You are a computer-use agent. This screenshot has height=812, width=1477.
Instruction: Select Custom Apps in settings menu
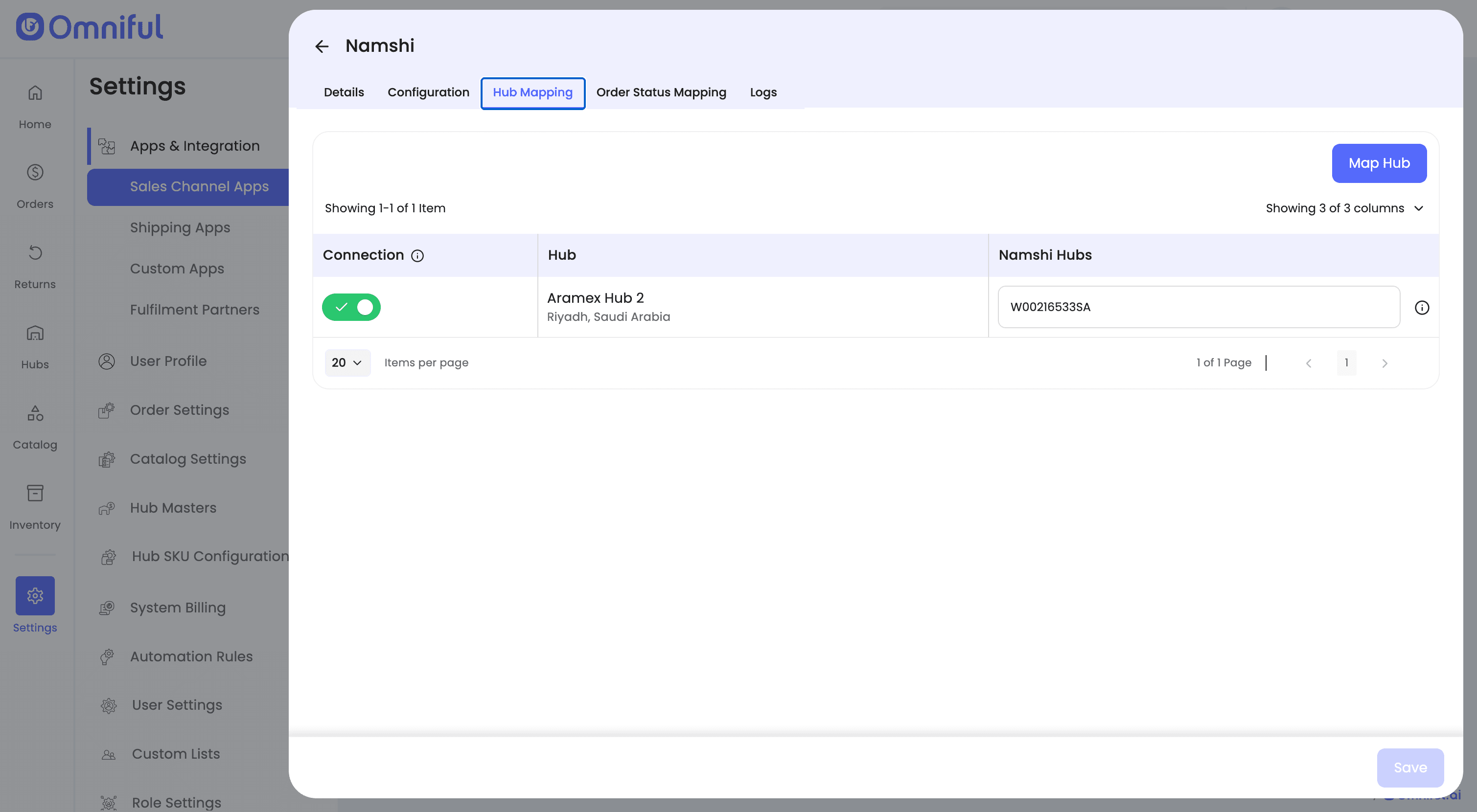point(177,269)
